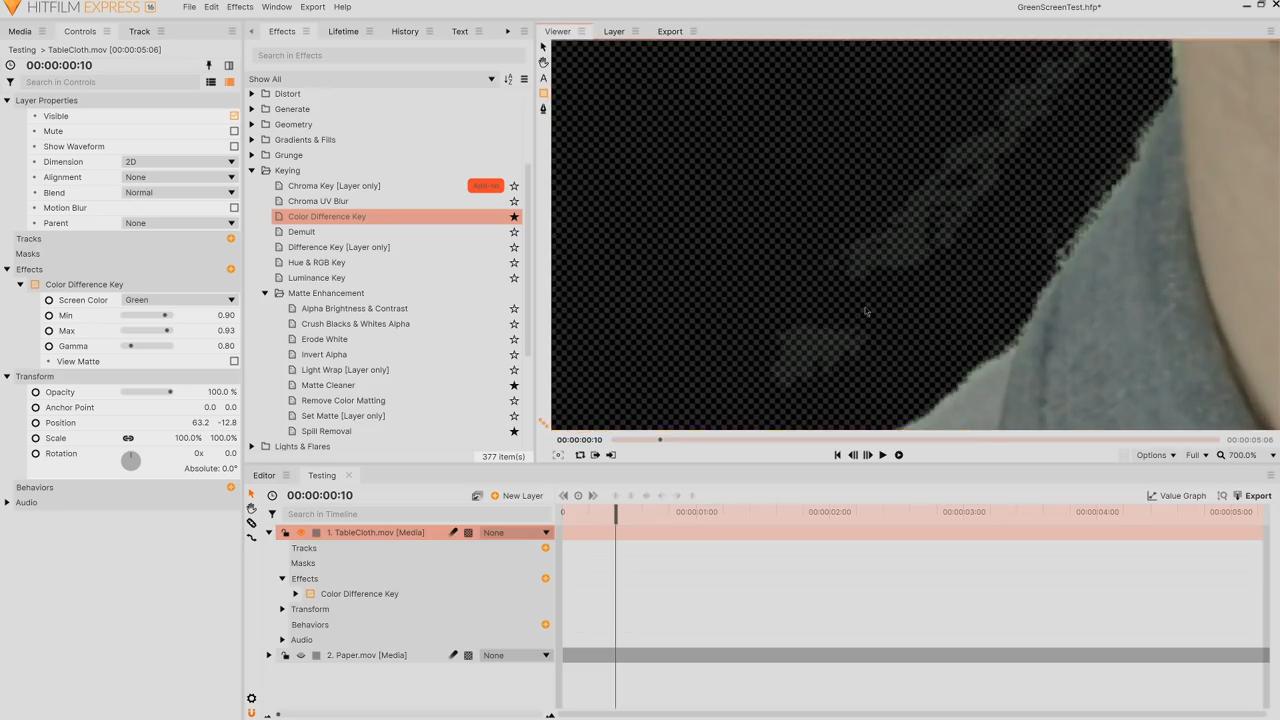Image resolution: width=1280 pixels, height=720 pixels.
Task: Open the Effects menu in menu bar
Action: click(x=240, y=7)
